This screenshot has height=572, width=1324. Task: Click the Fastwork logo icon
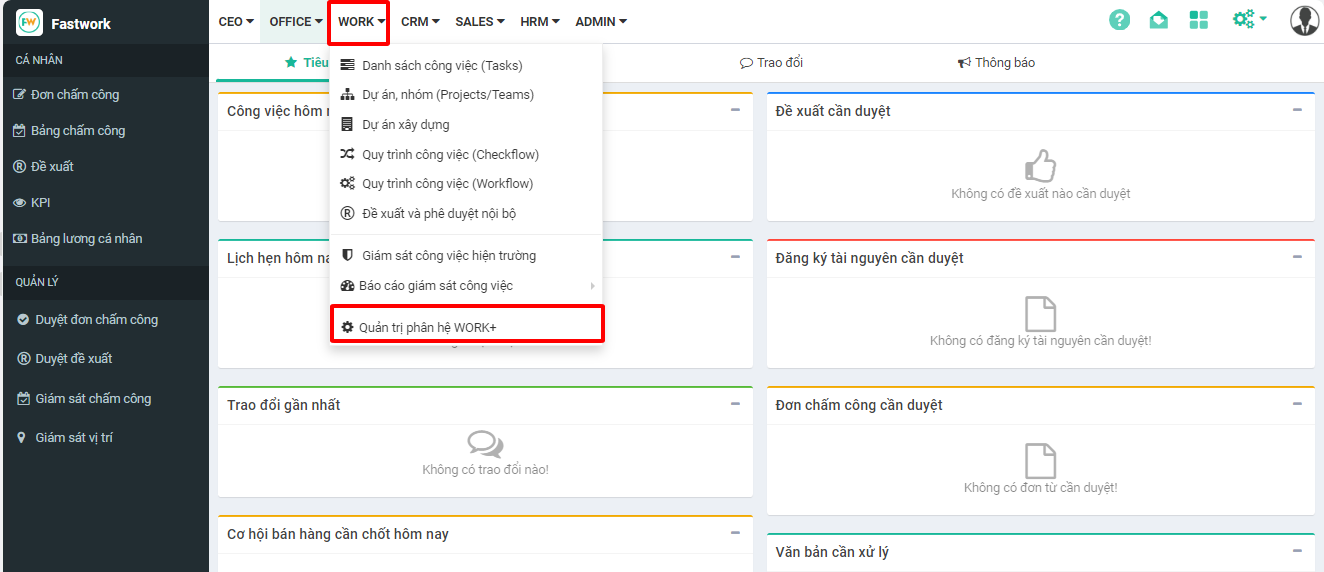coord(29,22)
